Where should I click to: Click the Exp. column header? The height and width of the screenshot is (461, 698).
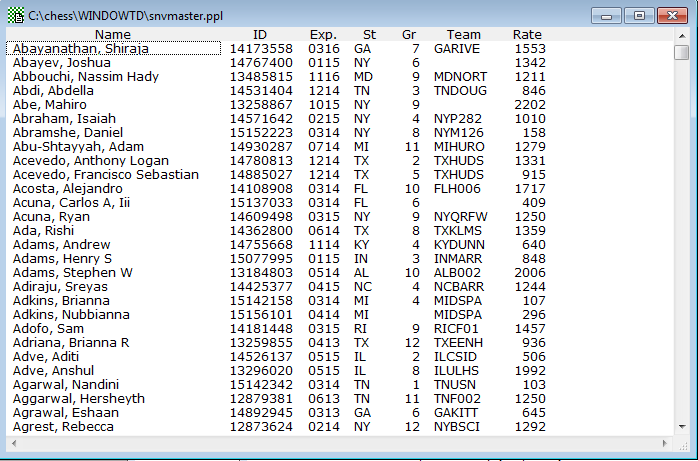323,35
